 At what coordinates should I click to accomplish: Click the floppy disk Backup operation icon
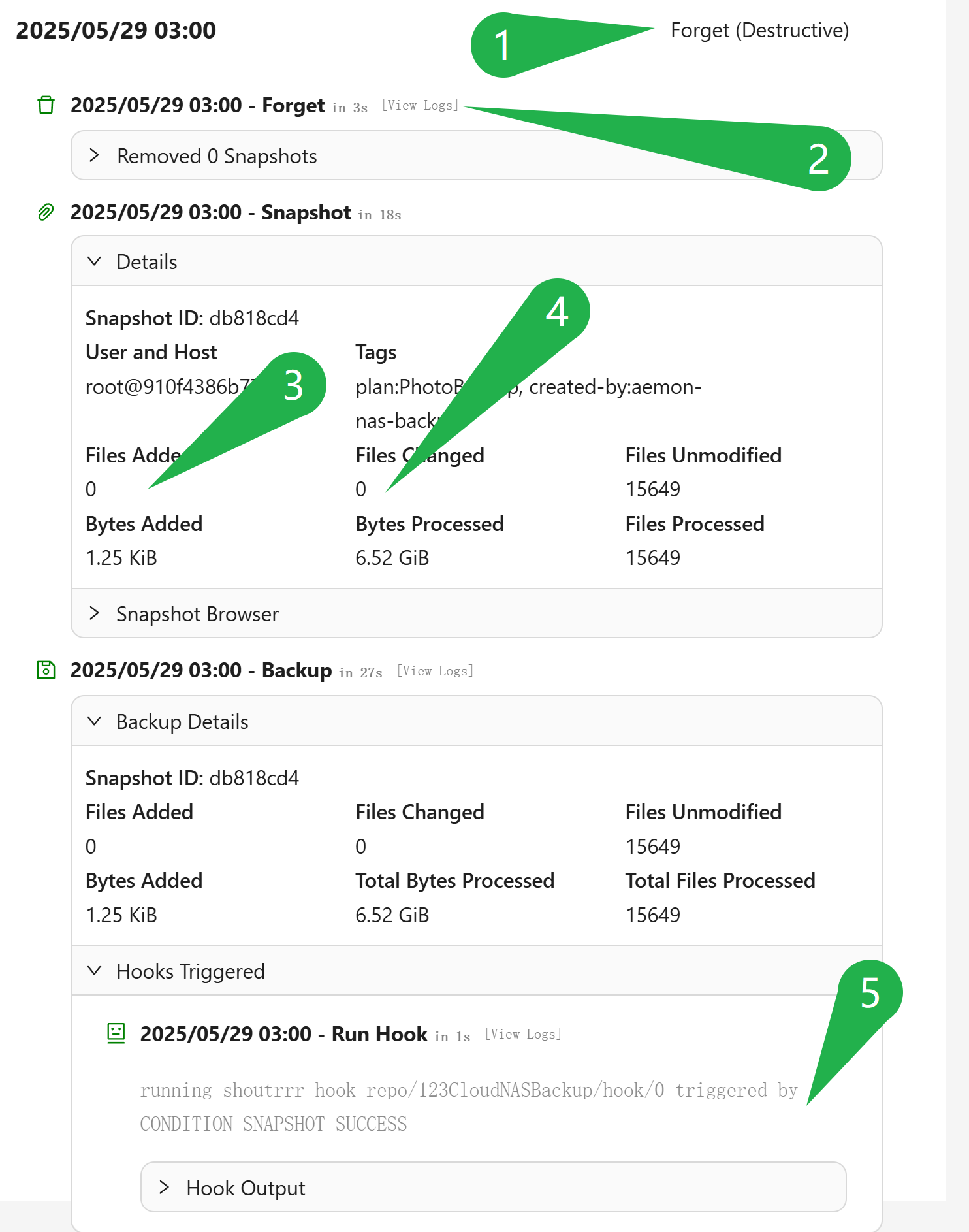pyautogui.click(x=46, y=670)
